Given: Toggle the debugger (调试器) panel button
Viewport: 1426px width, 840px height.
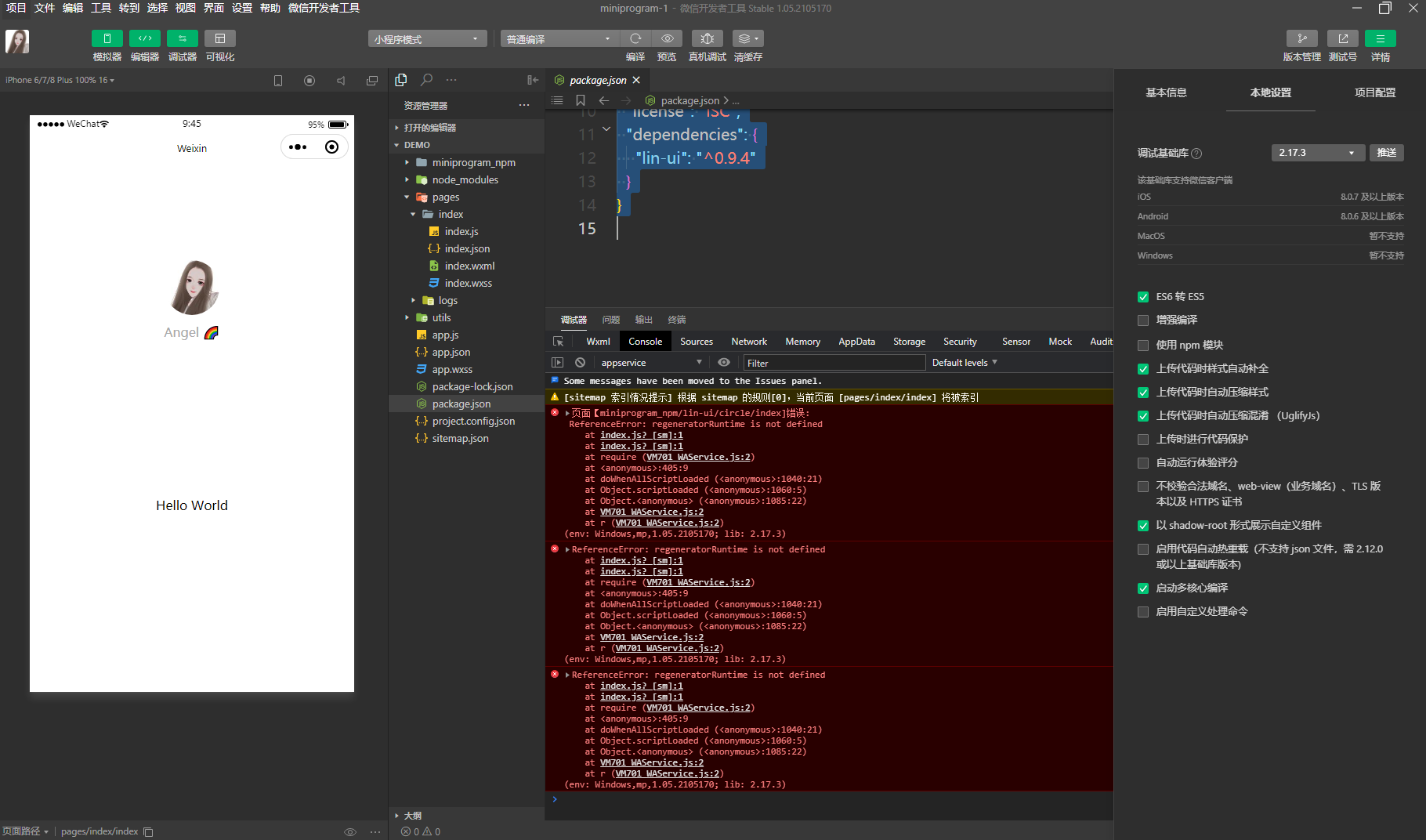Looking at the screenshot, I should point(183,38).
